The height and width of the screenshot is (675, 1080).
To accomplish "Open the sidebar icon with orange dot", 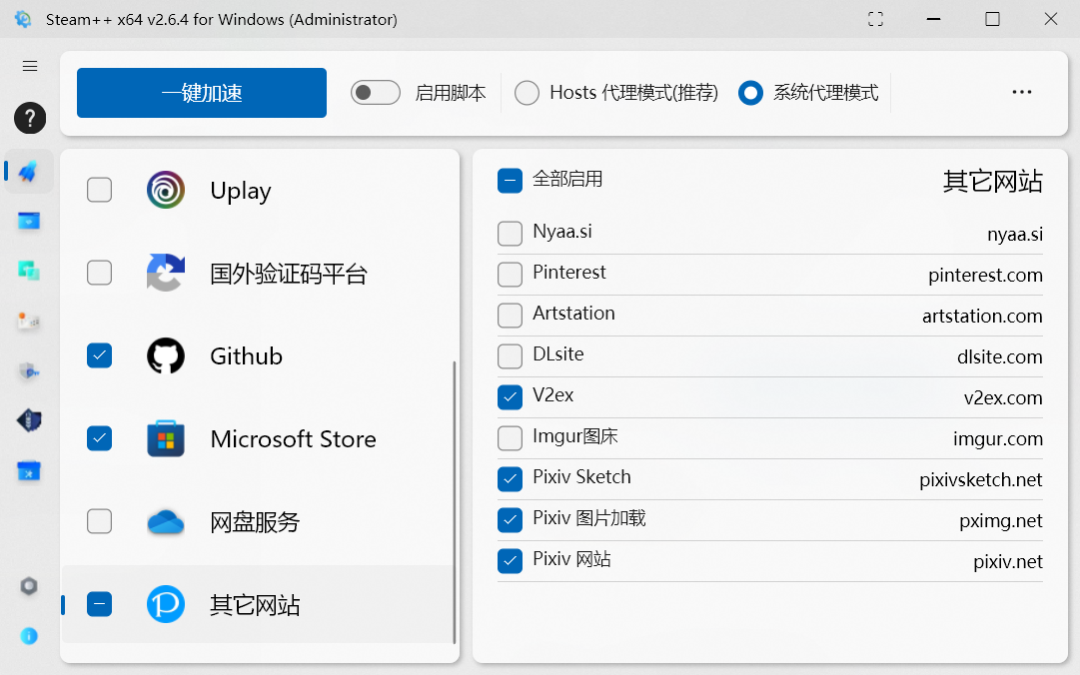I will click(29, 321).
